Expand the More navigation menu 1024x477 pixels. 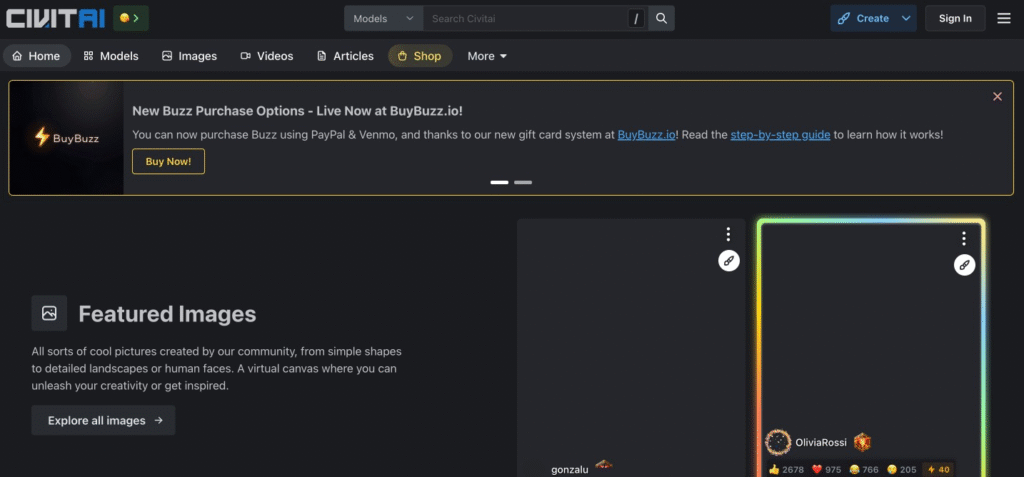point(487,56)
